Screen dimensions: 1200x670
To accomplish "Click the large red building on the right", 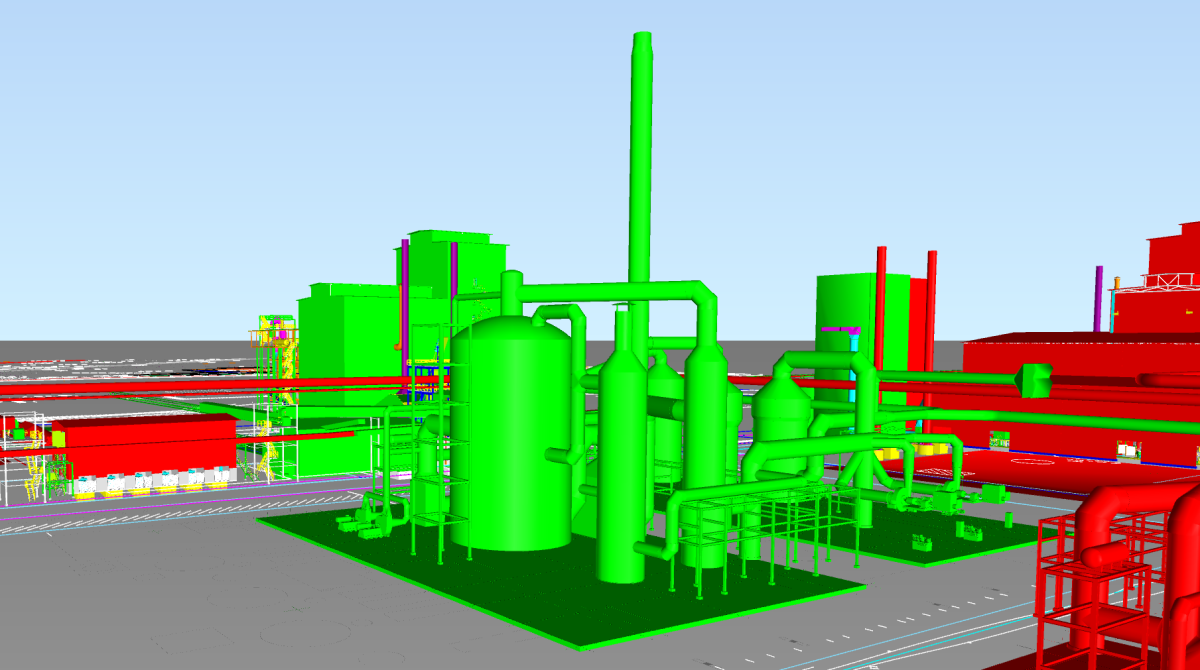I will pyautogui.click(x=1080, y=400).
